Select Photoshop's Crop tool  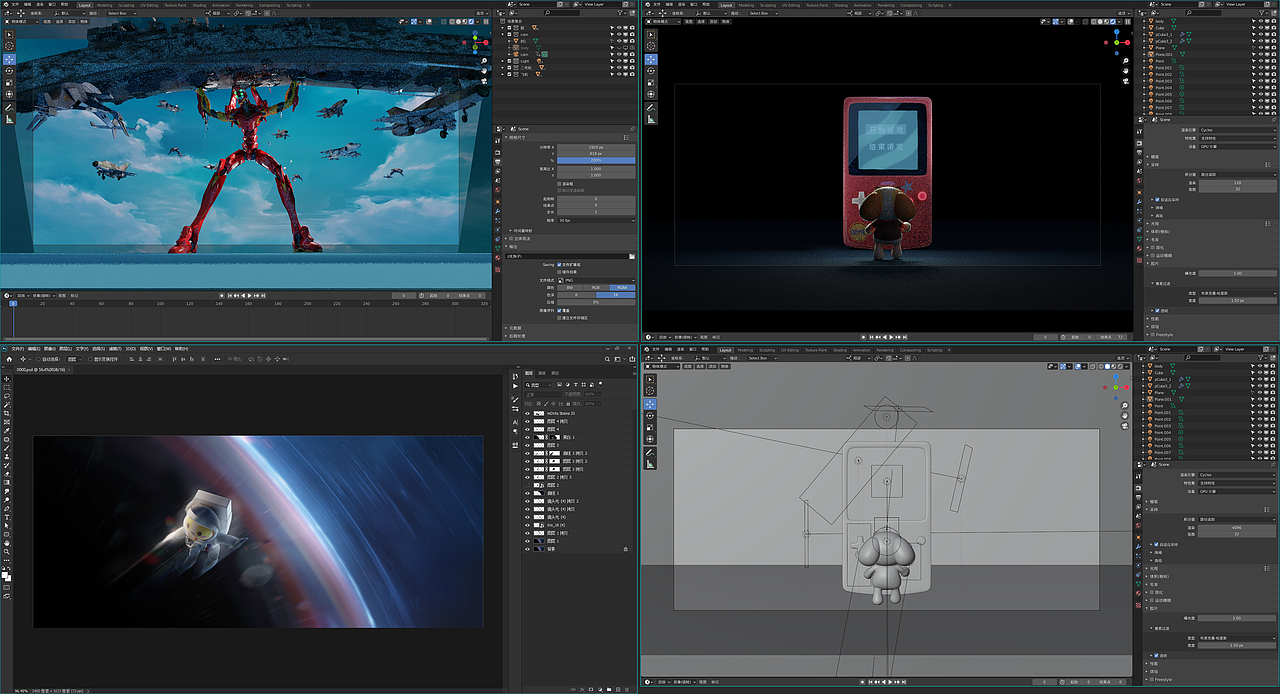(7, 413)
